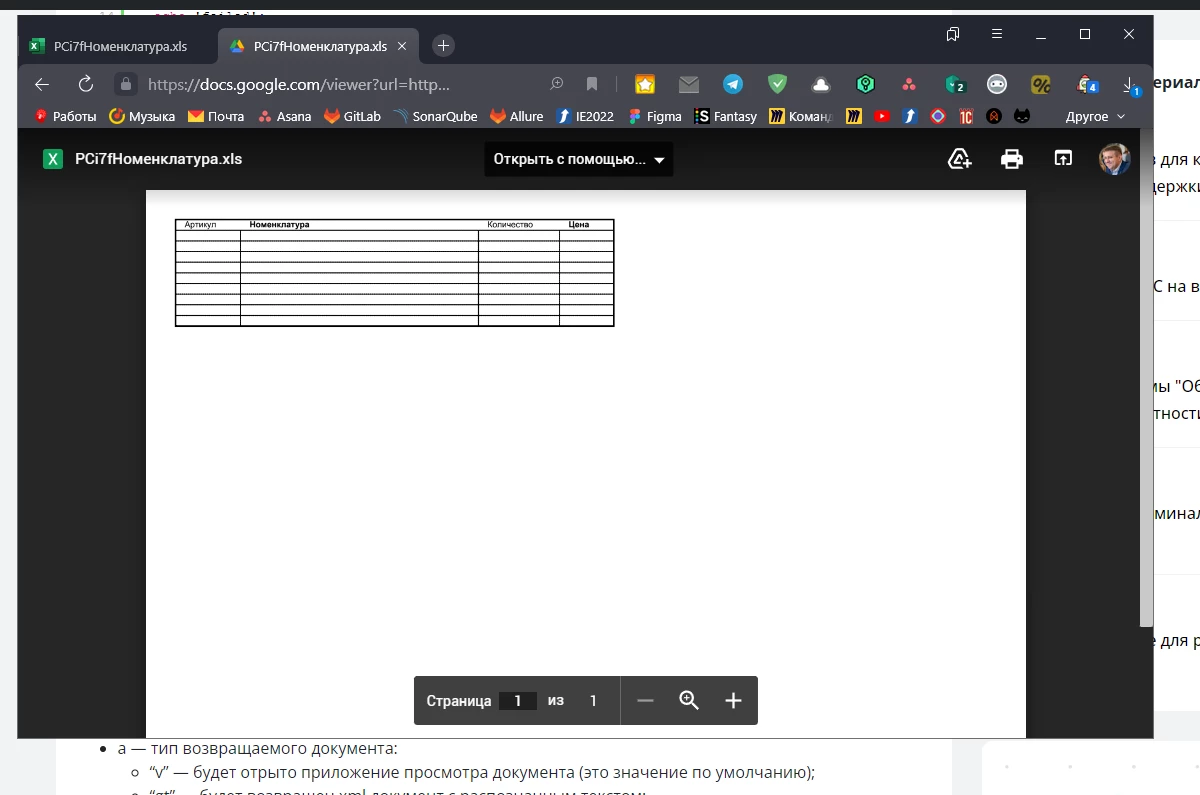Click the Add to Google Drive icon
1200x795 pixels.
pyautogui.click(x=959, y=159)
